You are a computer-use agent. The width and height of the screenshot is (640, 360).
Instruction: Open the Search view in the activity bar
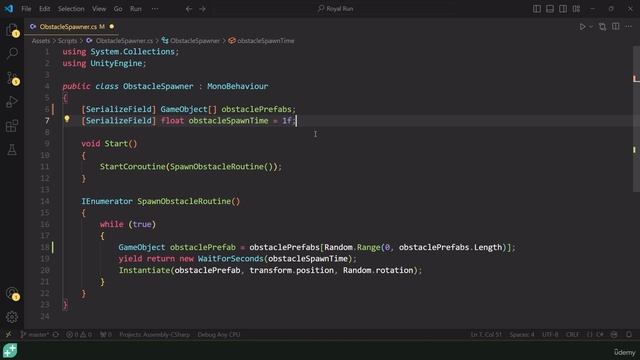click(12, 53)
